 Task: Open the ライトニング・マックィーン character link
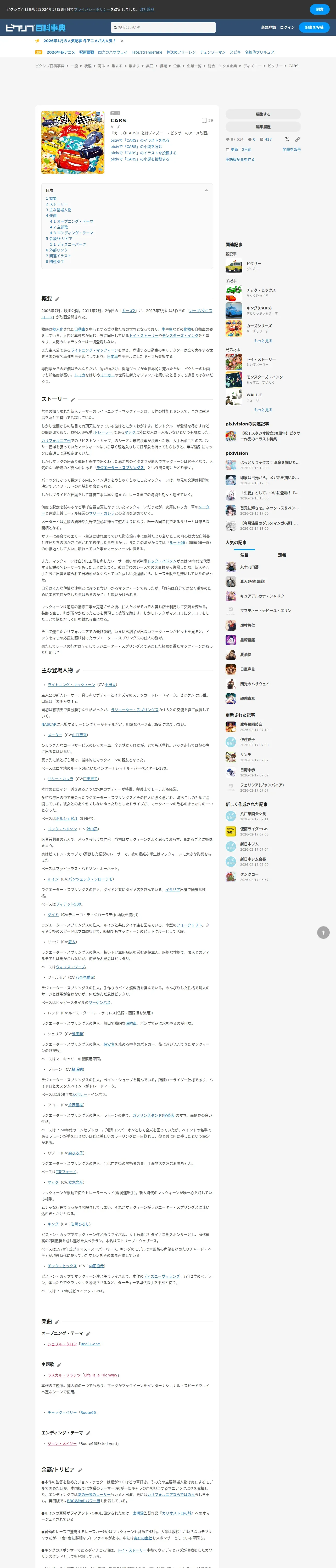click(71, 685)
